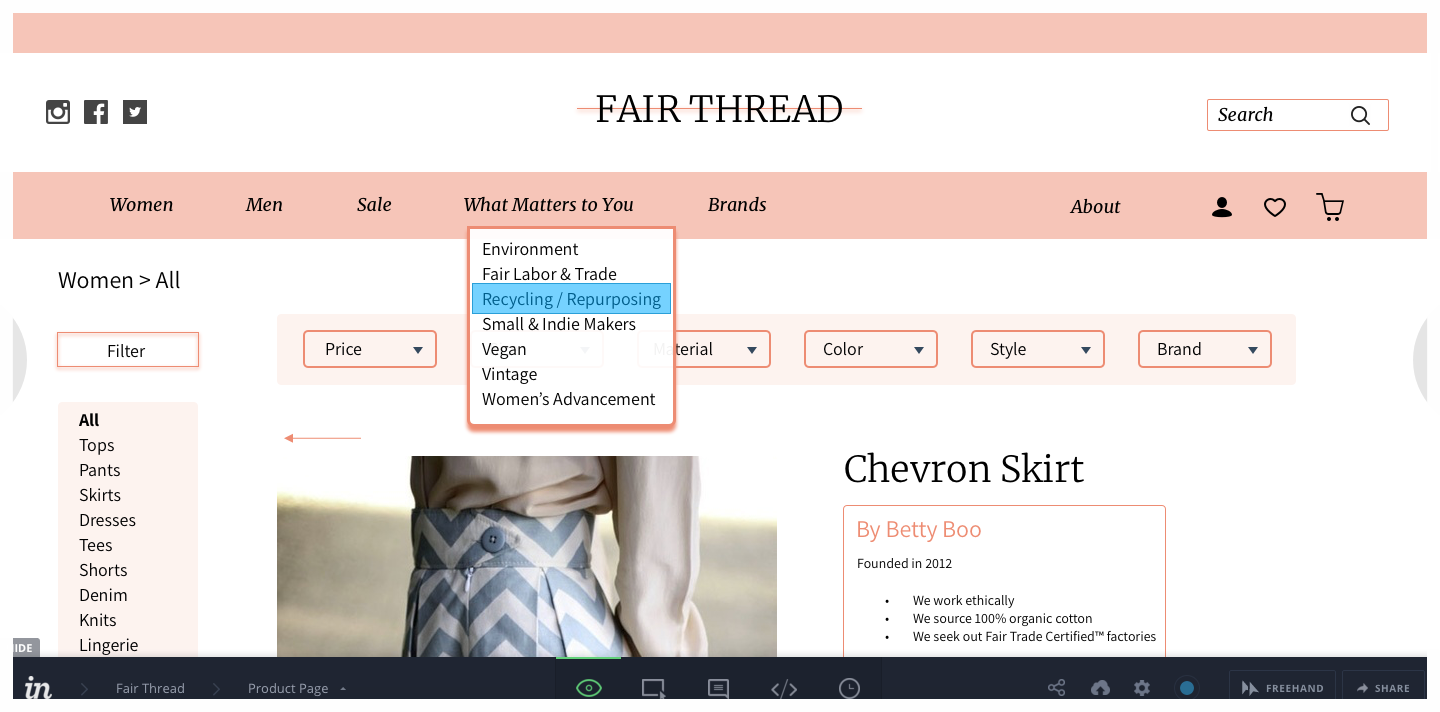Viewport: 1440px width, 712px height.
Task: Open the Women navigation menu
Action: [x=141, y=205]
